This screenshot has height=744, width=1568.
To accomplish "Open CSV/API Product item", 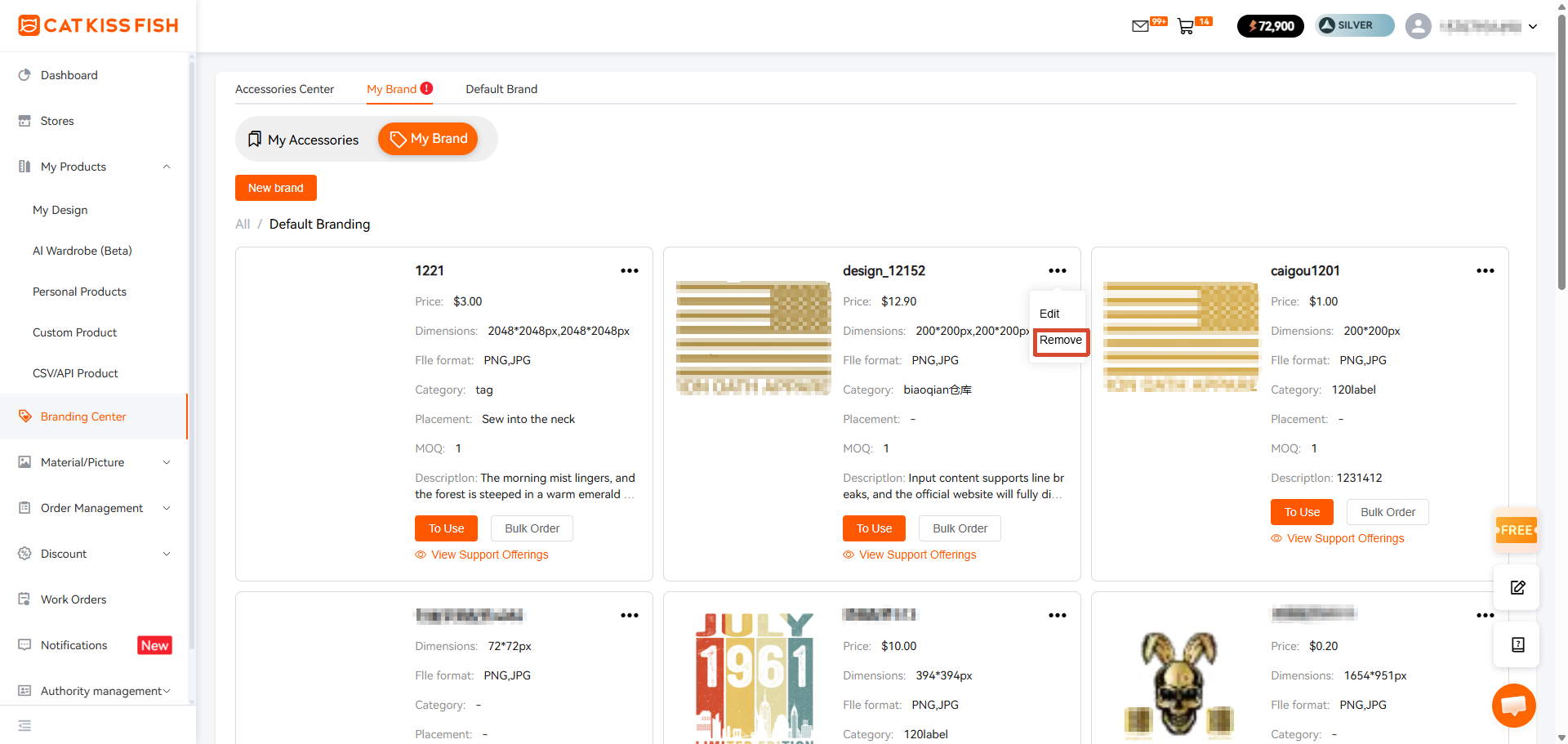I will click(x=75, y=373).
